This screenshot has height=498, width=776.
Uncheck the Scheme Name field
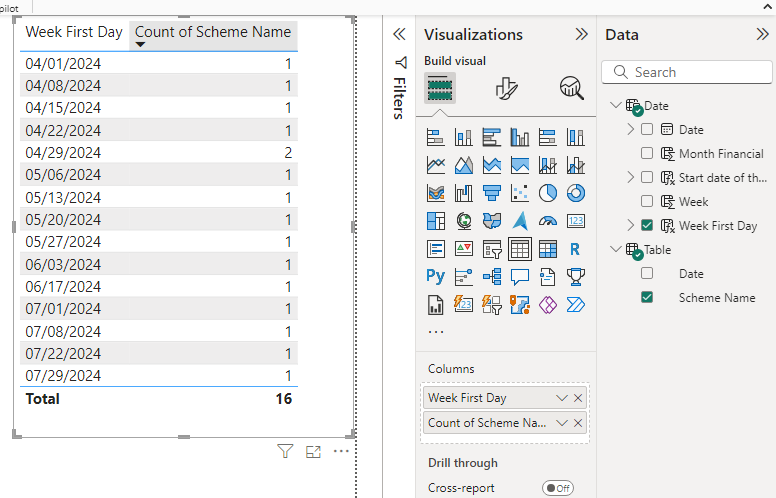tap(647, 297)
